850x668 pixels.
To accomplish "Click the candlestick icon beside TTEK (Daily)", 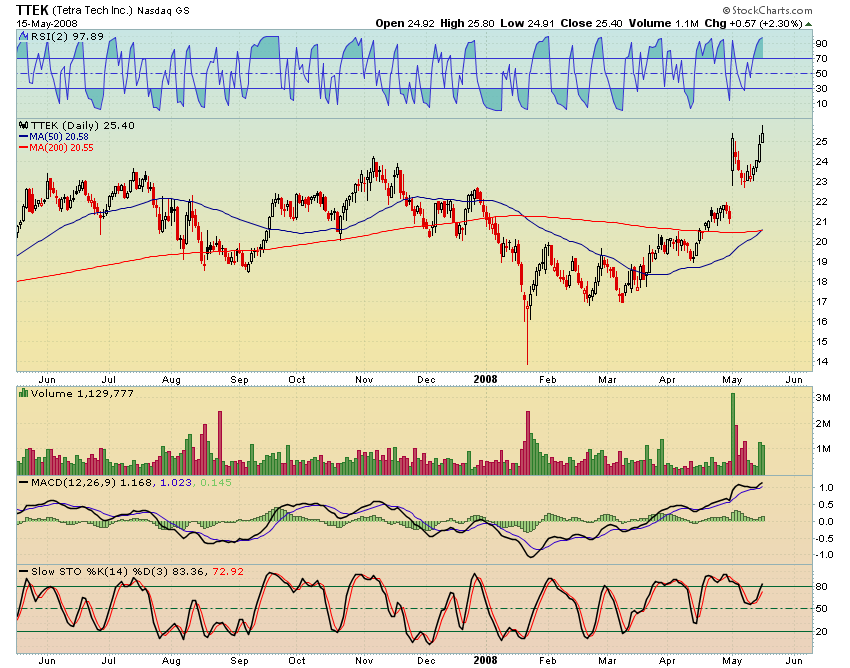I will tap(23, 125).
